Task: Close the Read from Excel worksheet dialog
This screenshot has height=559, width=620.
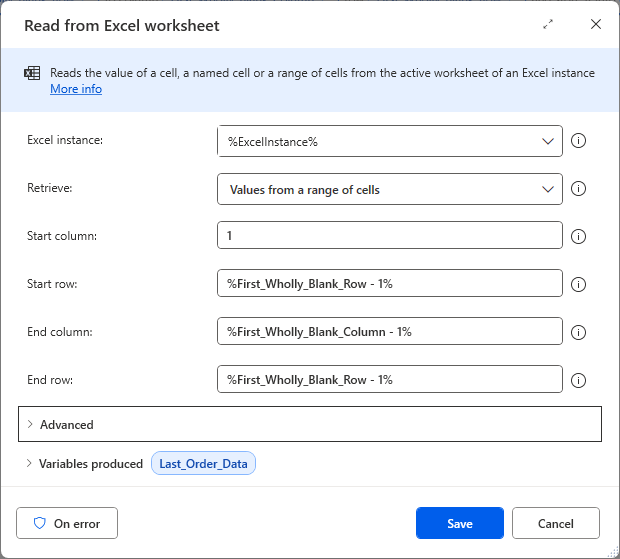Action: click(x=596, y=24)
